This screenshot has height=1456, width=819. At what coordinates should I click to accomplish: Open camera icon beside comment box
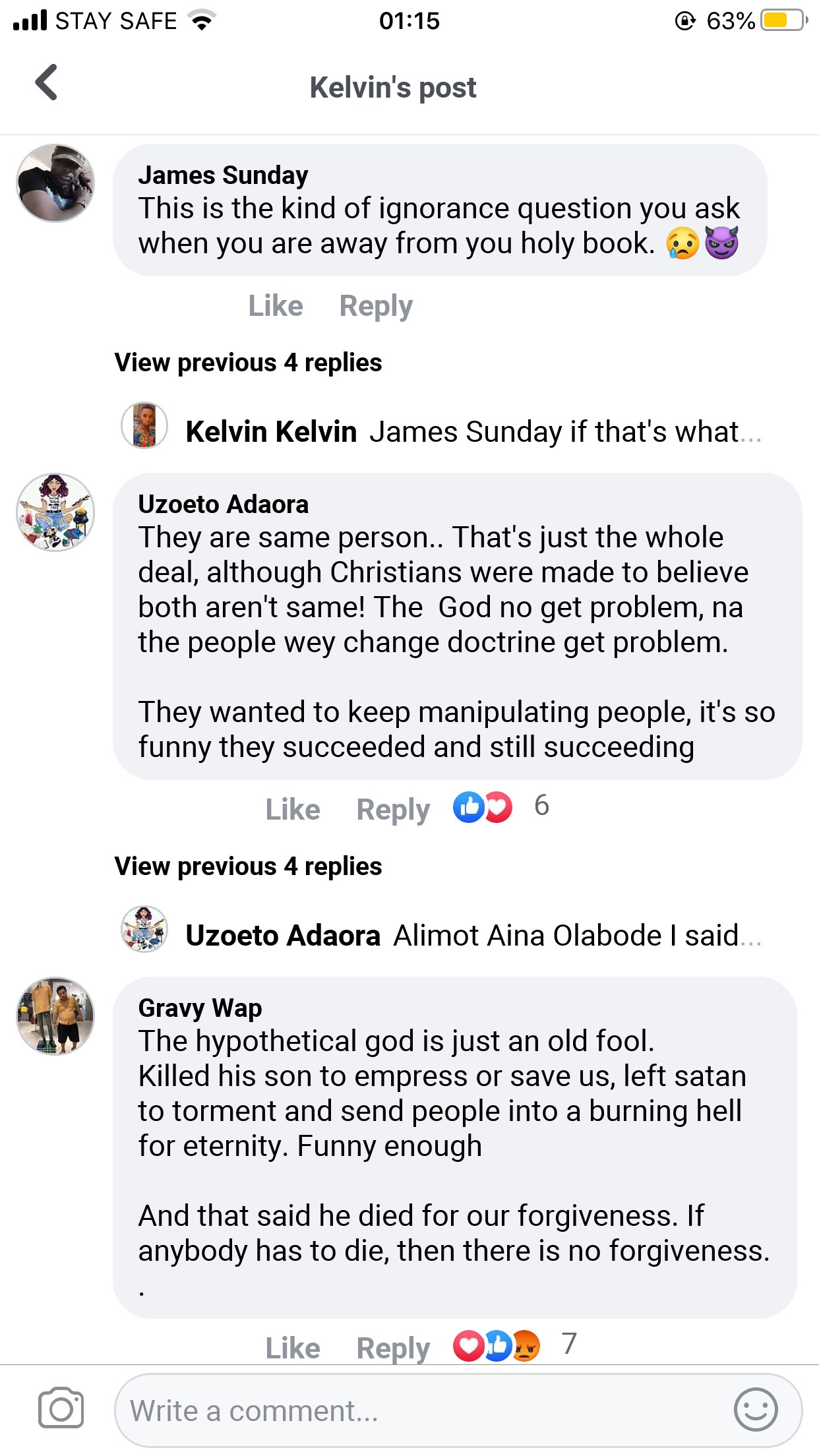(61, 1409)
